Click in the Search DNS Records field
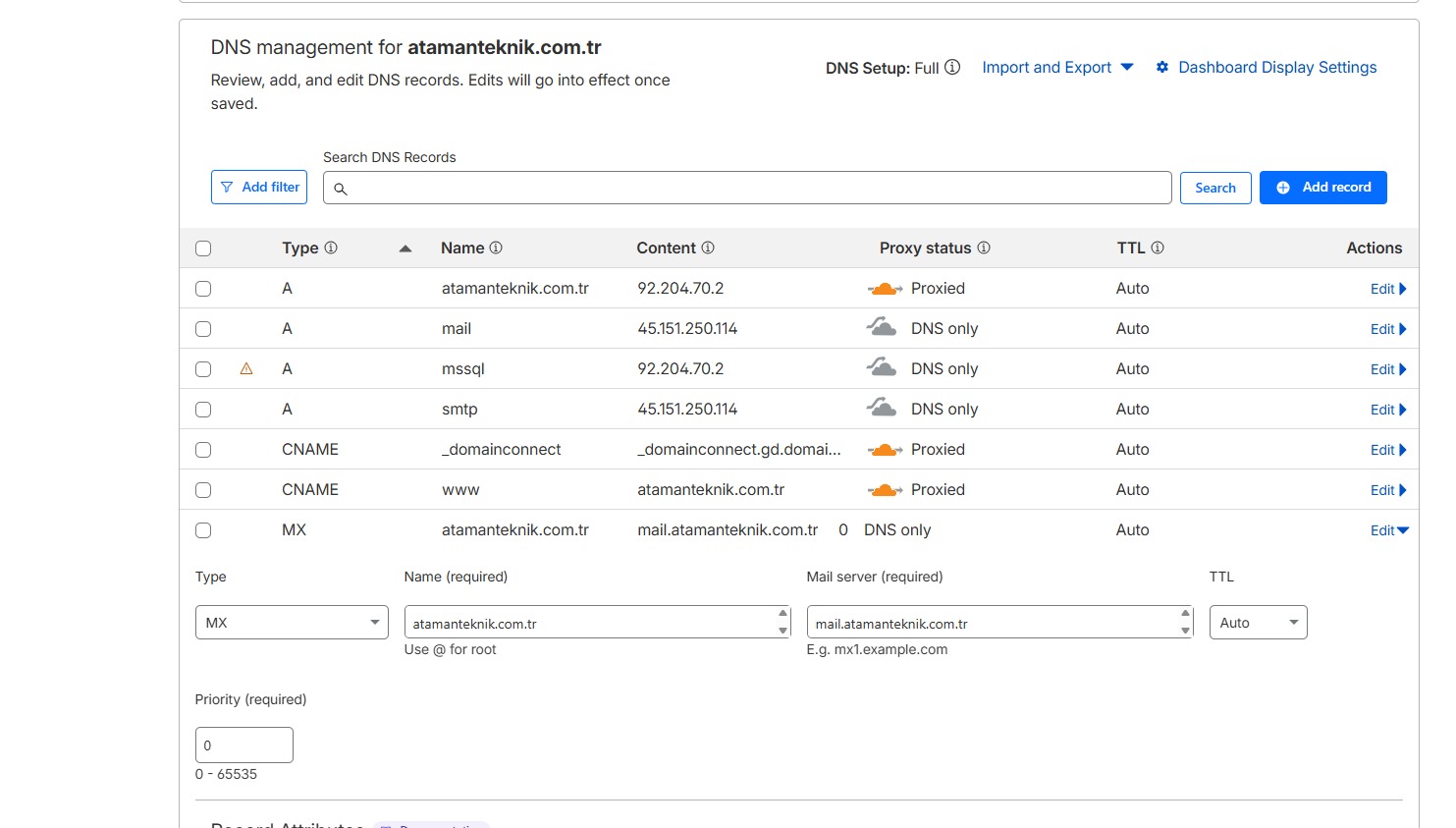 747,188
